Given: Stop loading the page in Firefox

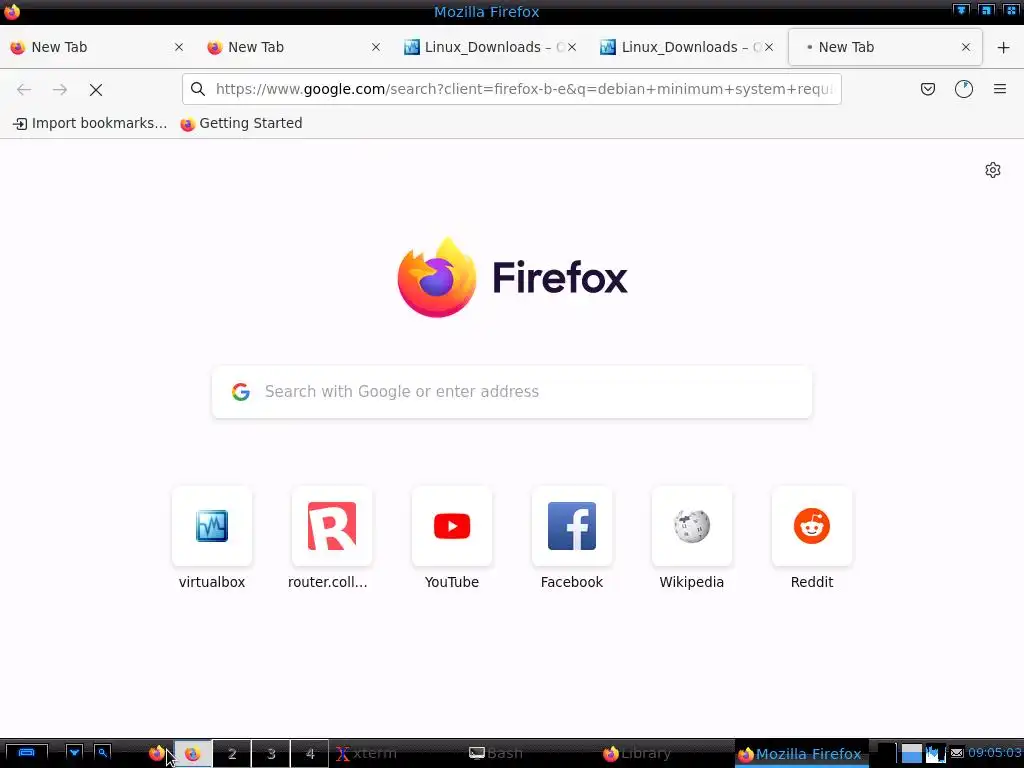Looking at the screenshot, I should click(96, 89).
